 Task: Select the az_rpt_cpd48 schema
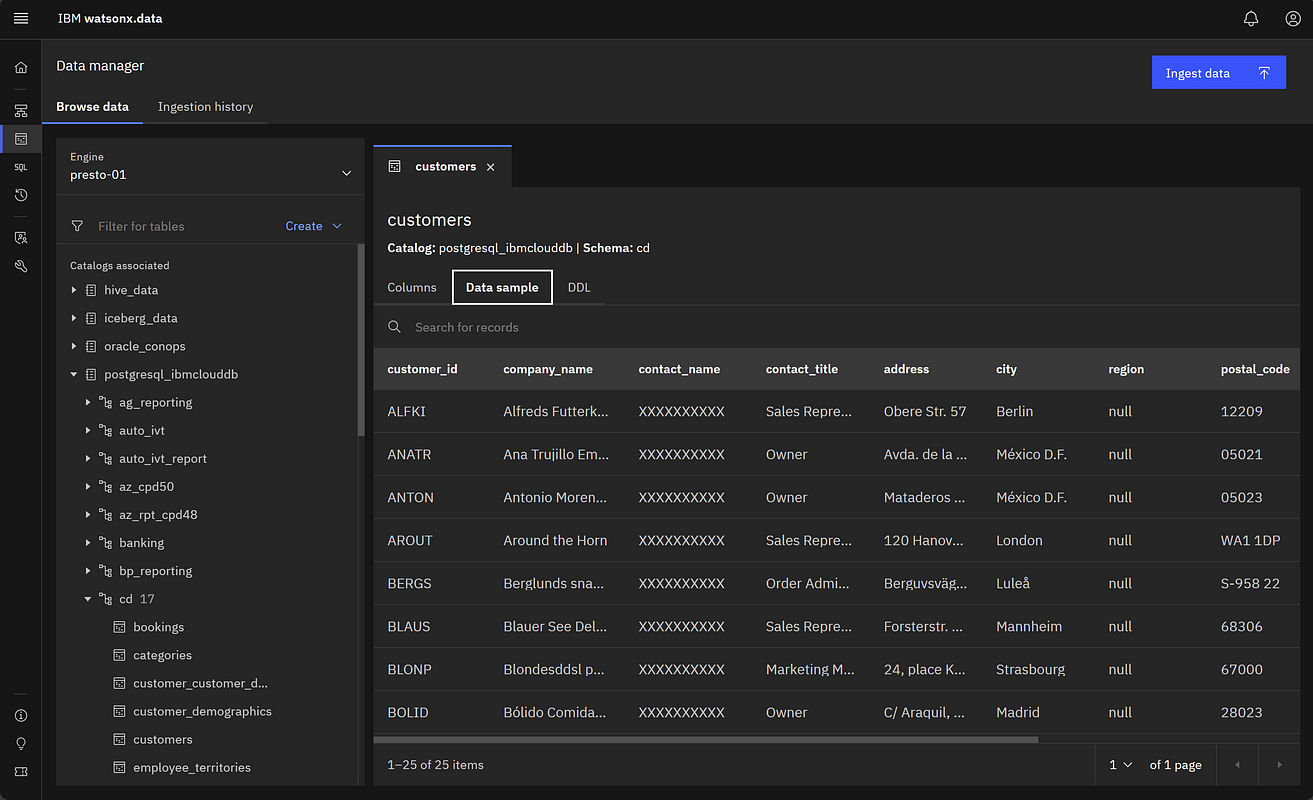[x=158, y=515]
